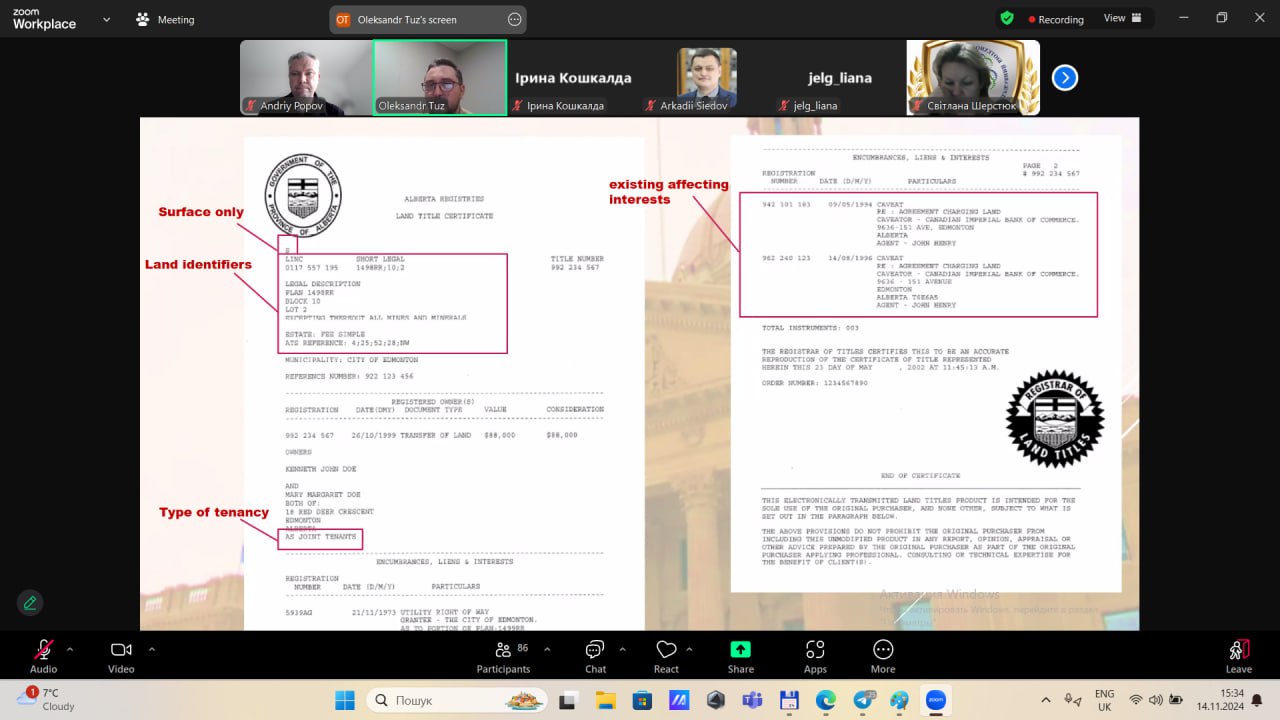
Task: Open Microsoft Edge from the taskbar
Action: click(x=825, y=699)
